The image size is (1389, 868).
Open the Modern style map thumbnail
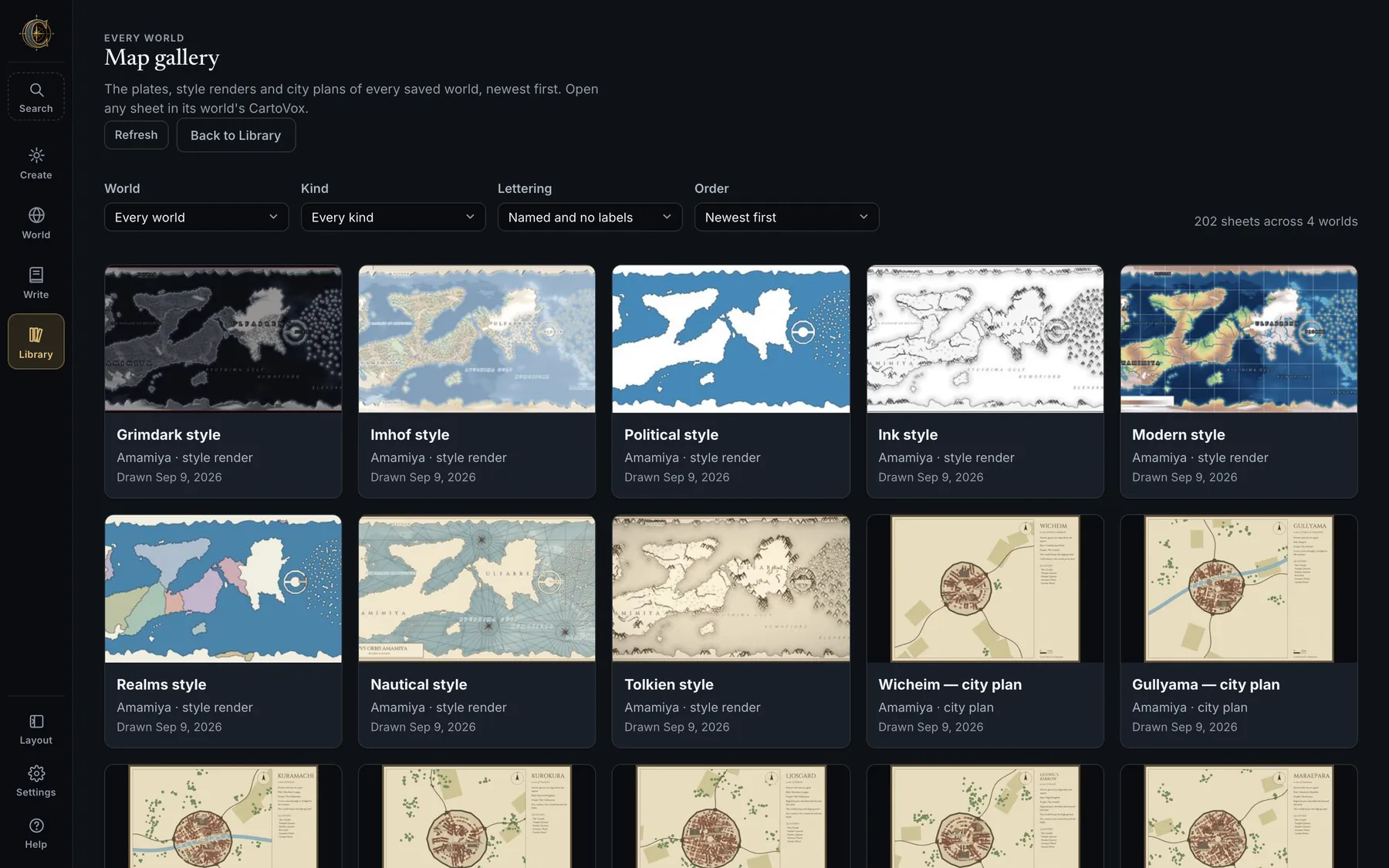pyautogui.click(x=1239, y=339)
